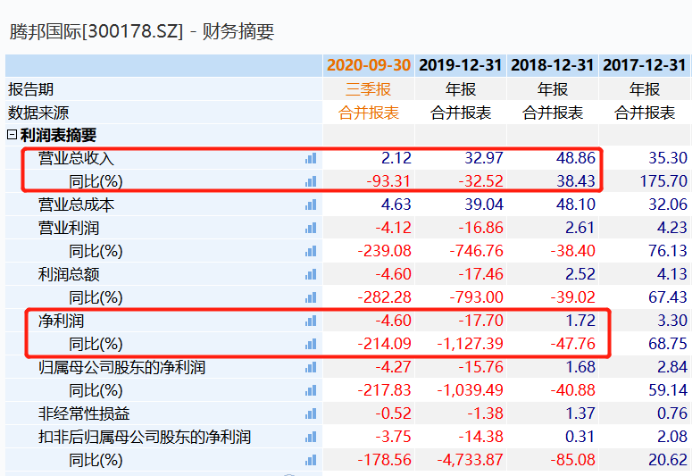Click operating cost value 39.04

click(x=484, y=205)
